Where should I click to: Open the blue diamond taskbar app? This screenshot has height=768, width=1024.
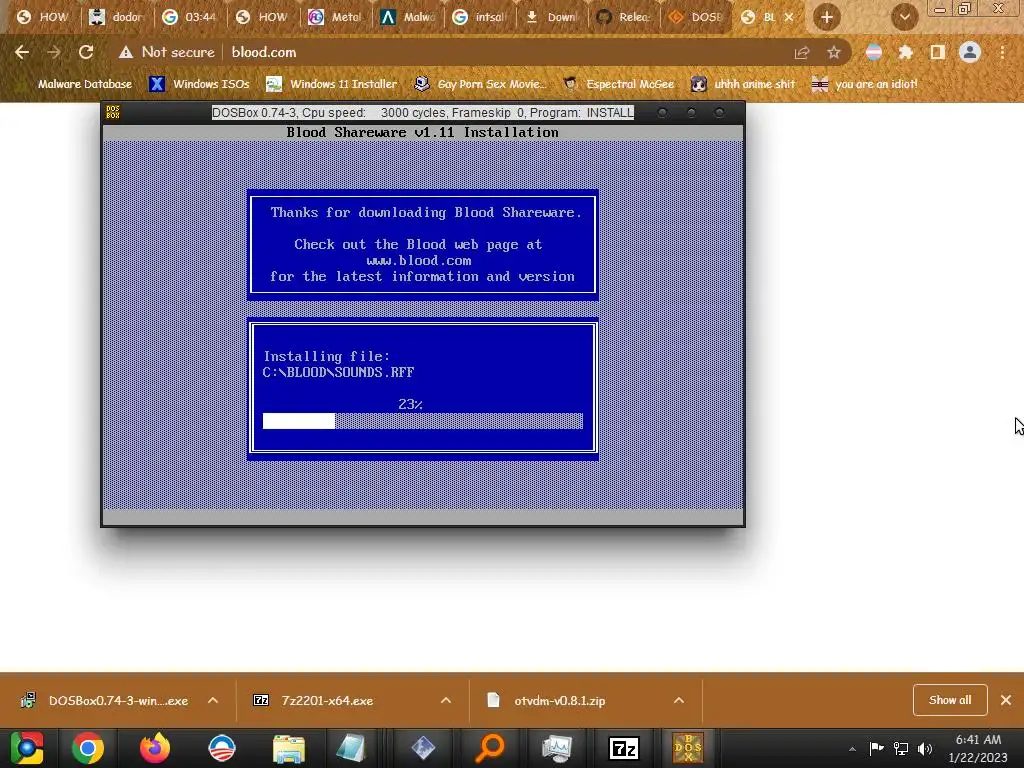[423, 748]
